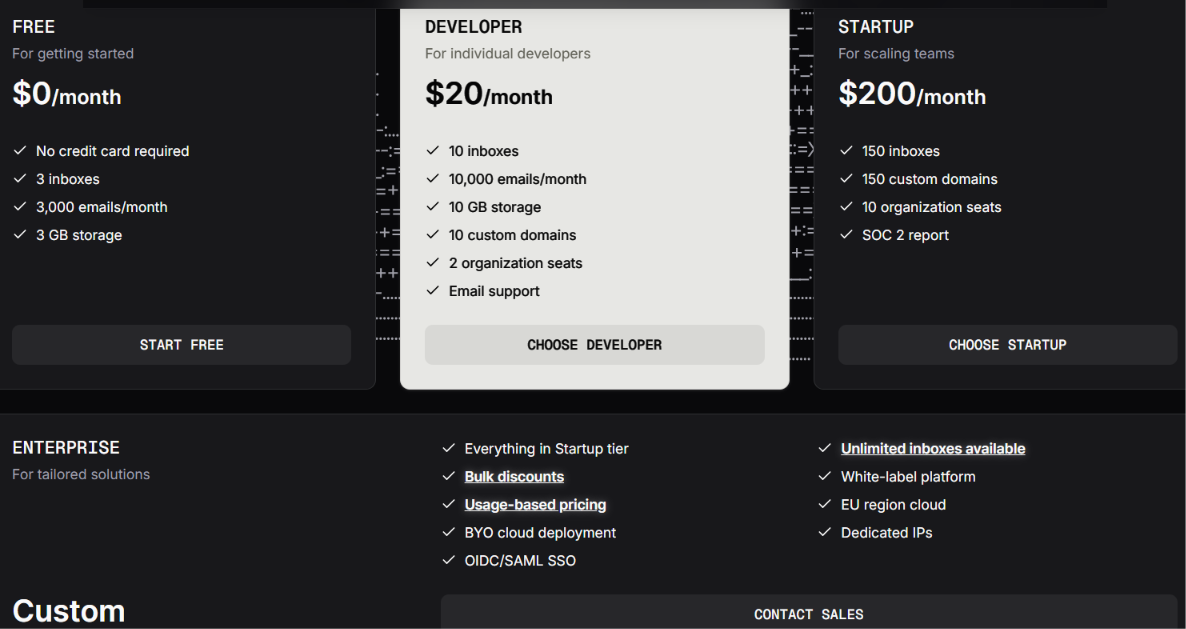The image size is (1186, 629).
Task: Click checkmark beside Email support
Action: point(433,290)
